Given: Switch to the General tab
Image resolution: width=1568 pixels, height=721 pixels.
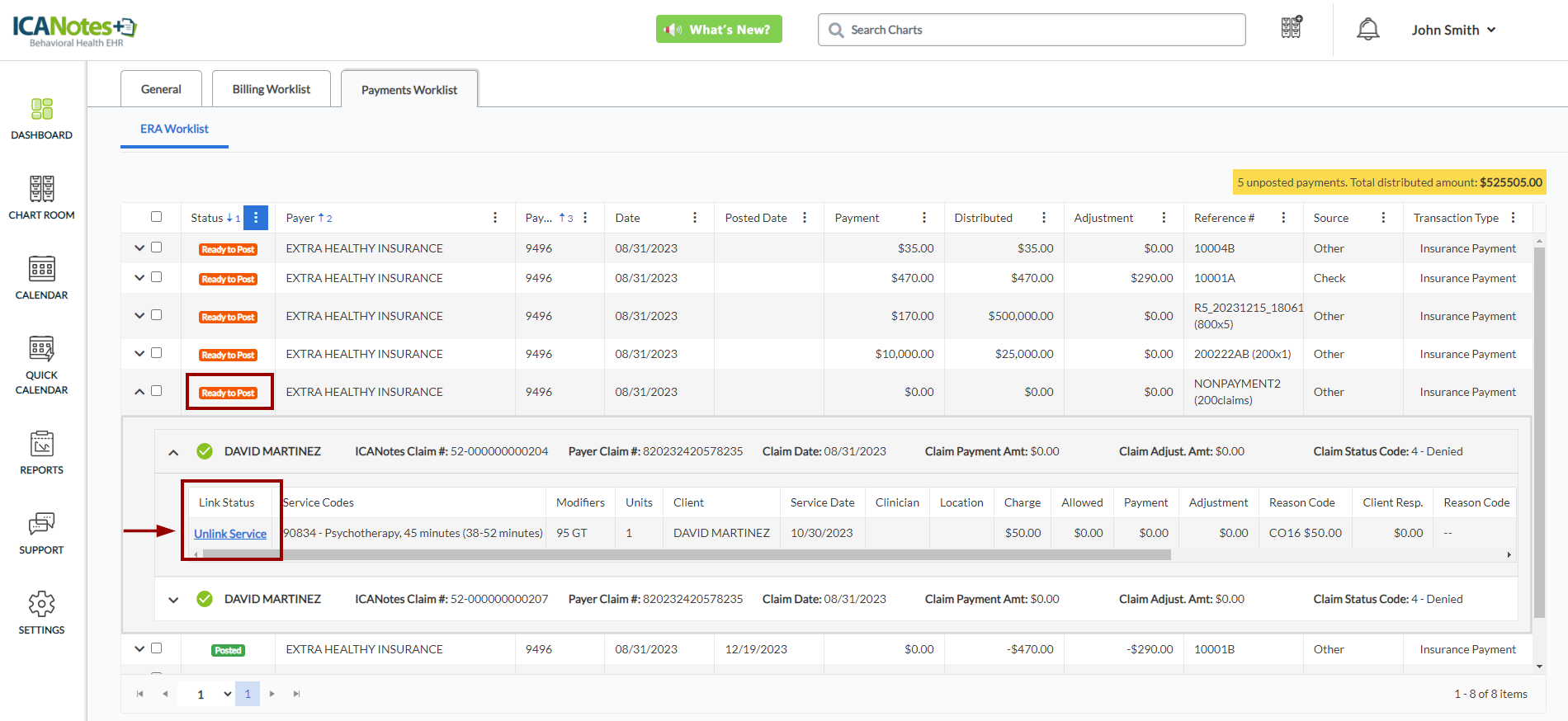Looking at the screenshot, I should pyautogui.click(x=161, y=89).
